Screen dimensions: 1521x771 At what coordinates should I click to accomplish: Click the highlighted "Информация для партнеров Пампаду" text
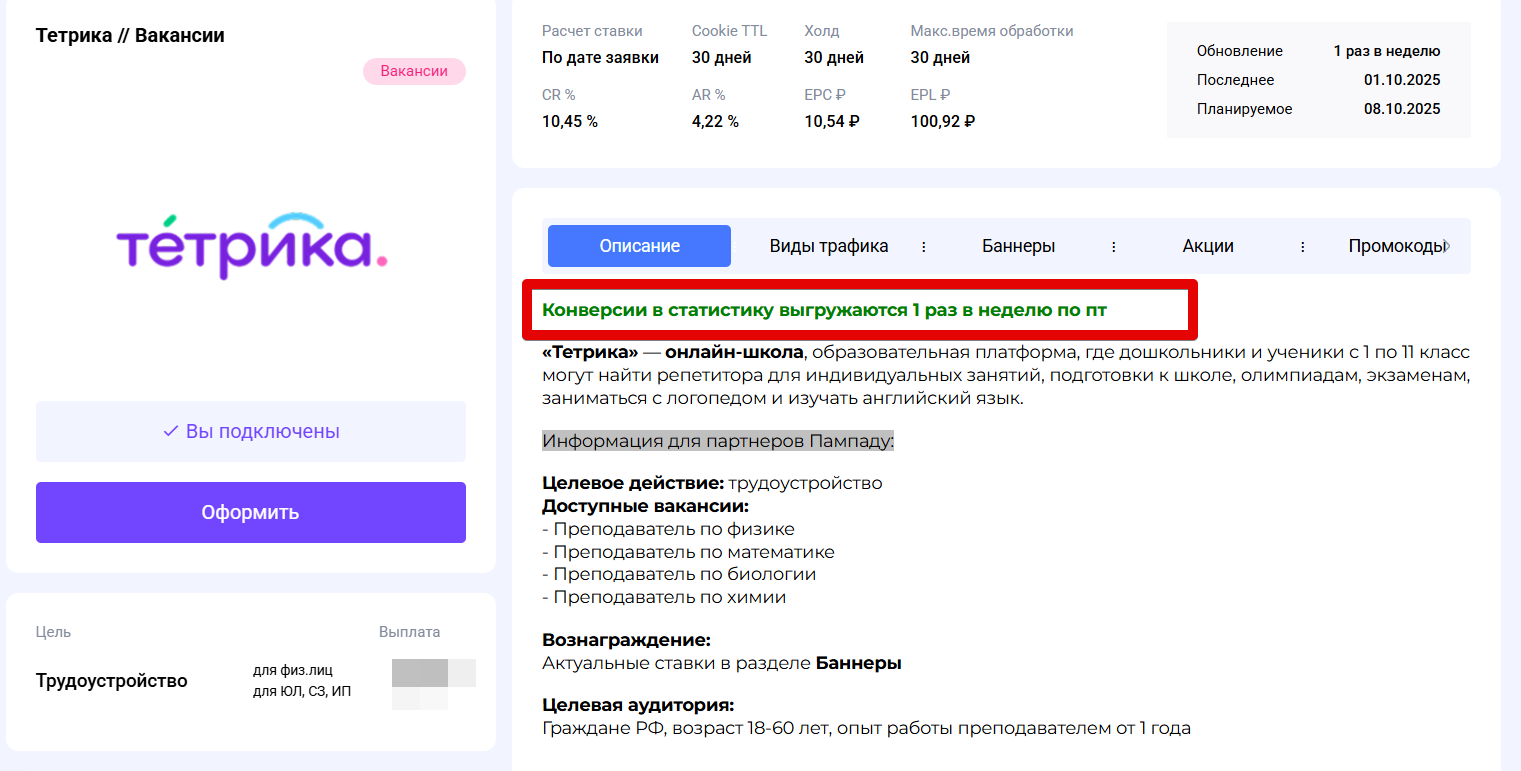[x=718, y=441]
